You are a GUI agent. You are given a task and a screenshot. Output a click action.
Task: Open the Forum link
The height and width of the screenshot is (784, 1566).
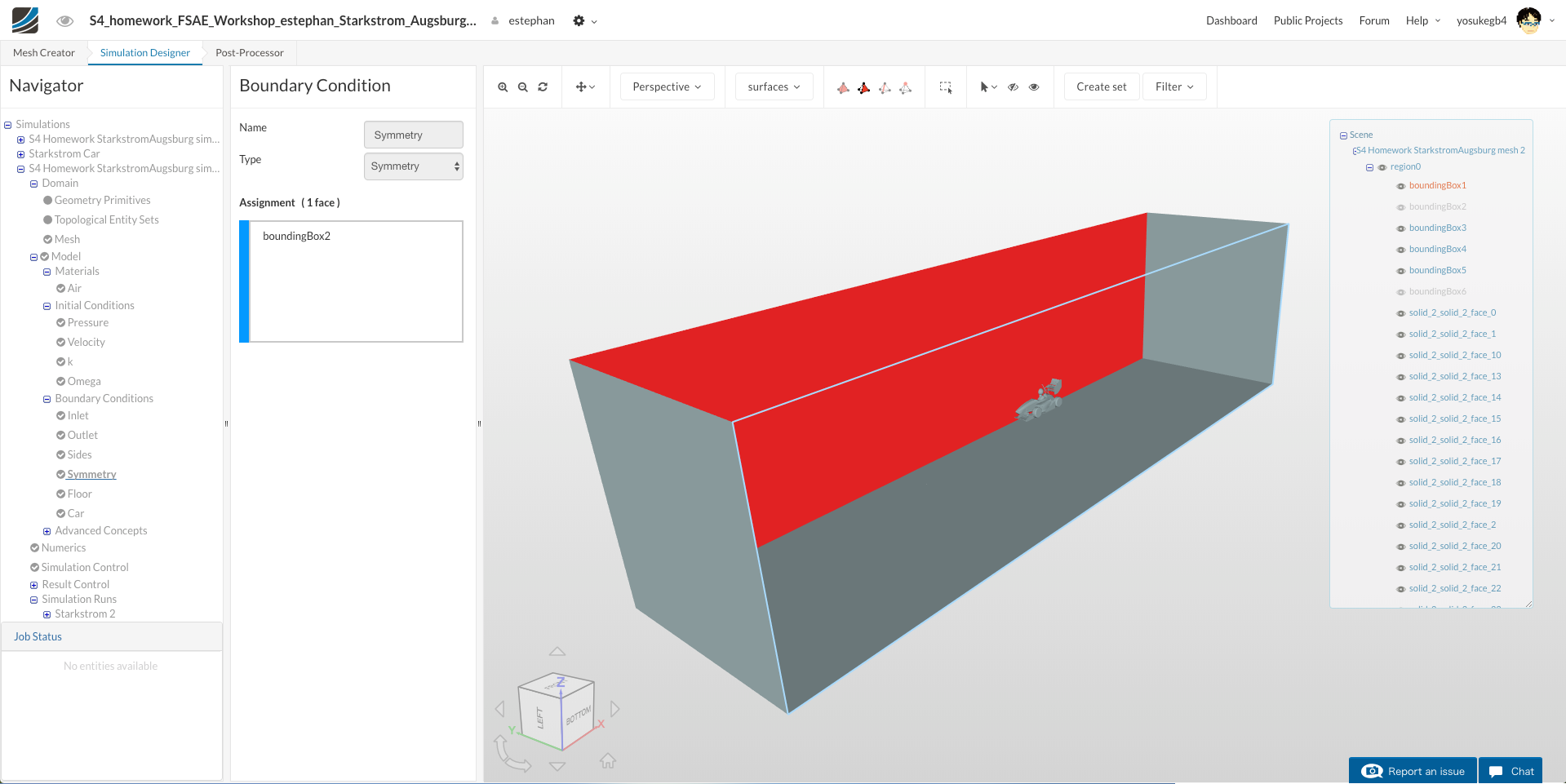pos(1374,21)
